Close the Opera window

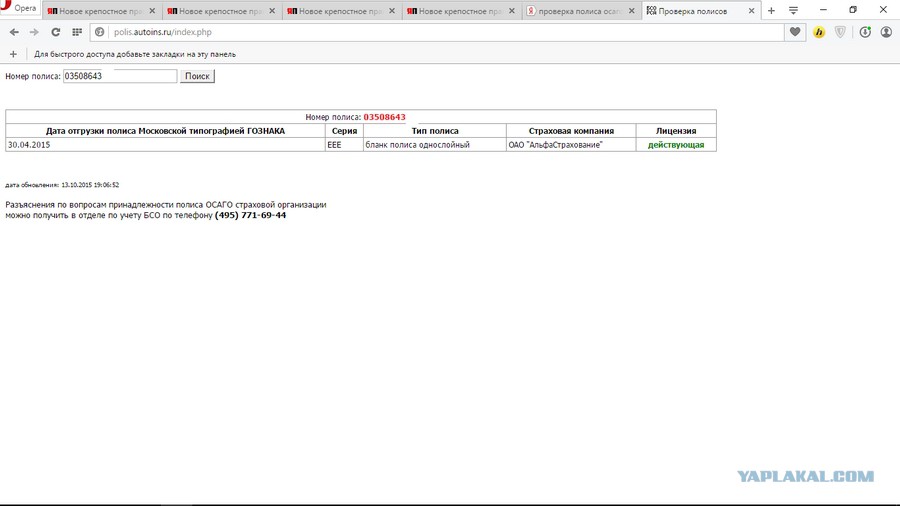(883, 10)
